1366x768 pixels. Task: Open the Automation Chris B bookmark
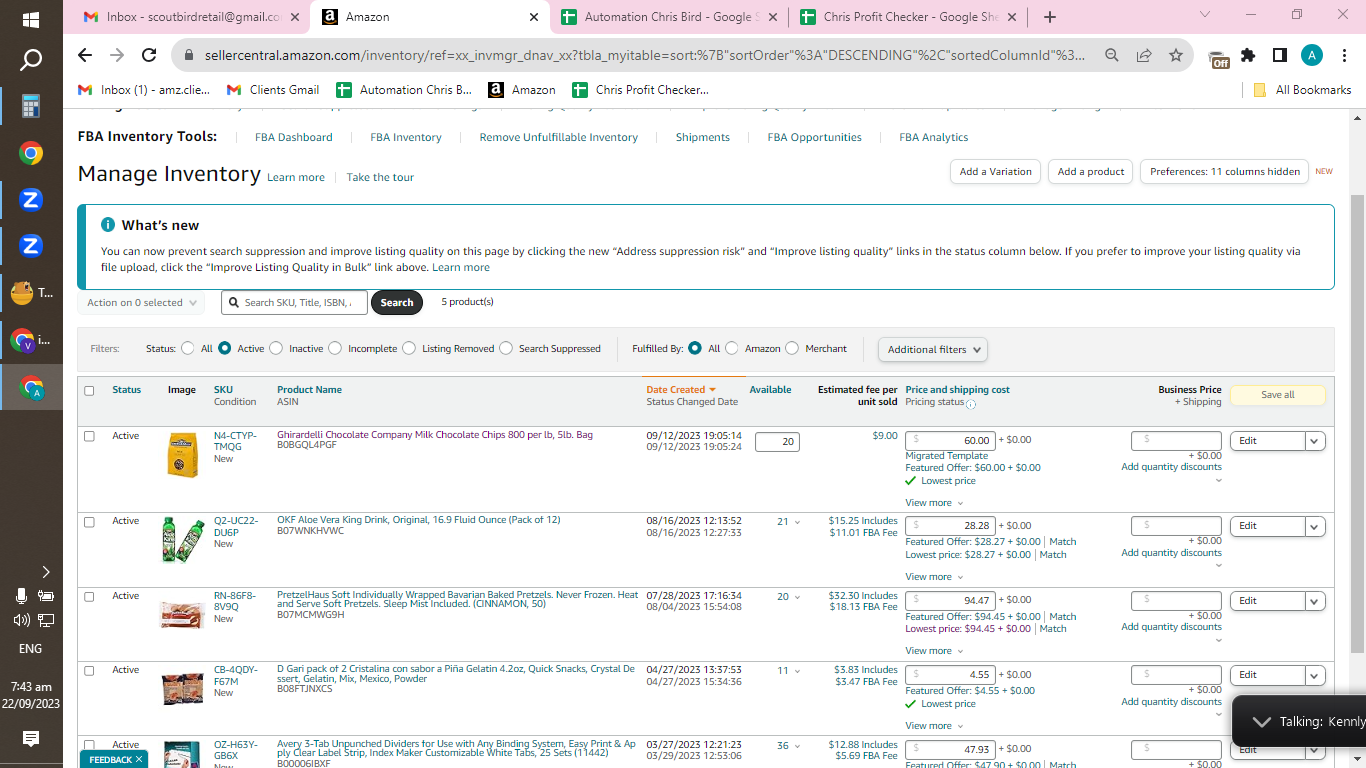coord(404,90)
